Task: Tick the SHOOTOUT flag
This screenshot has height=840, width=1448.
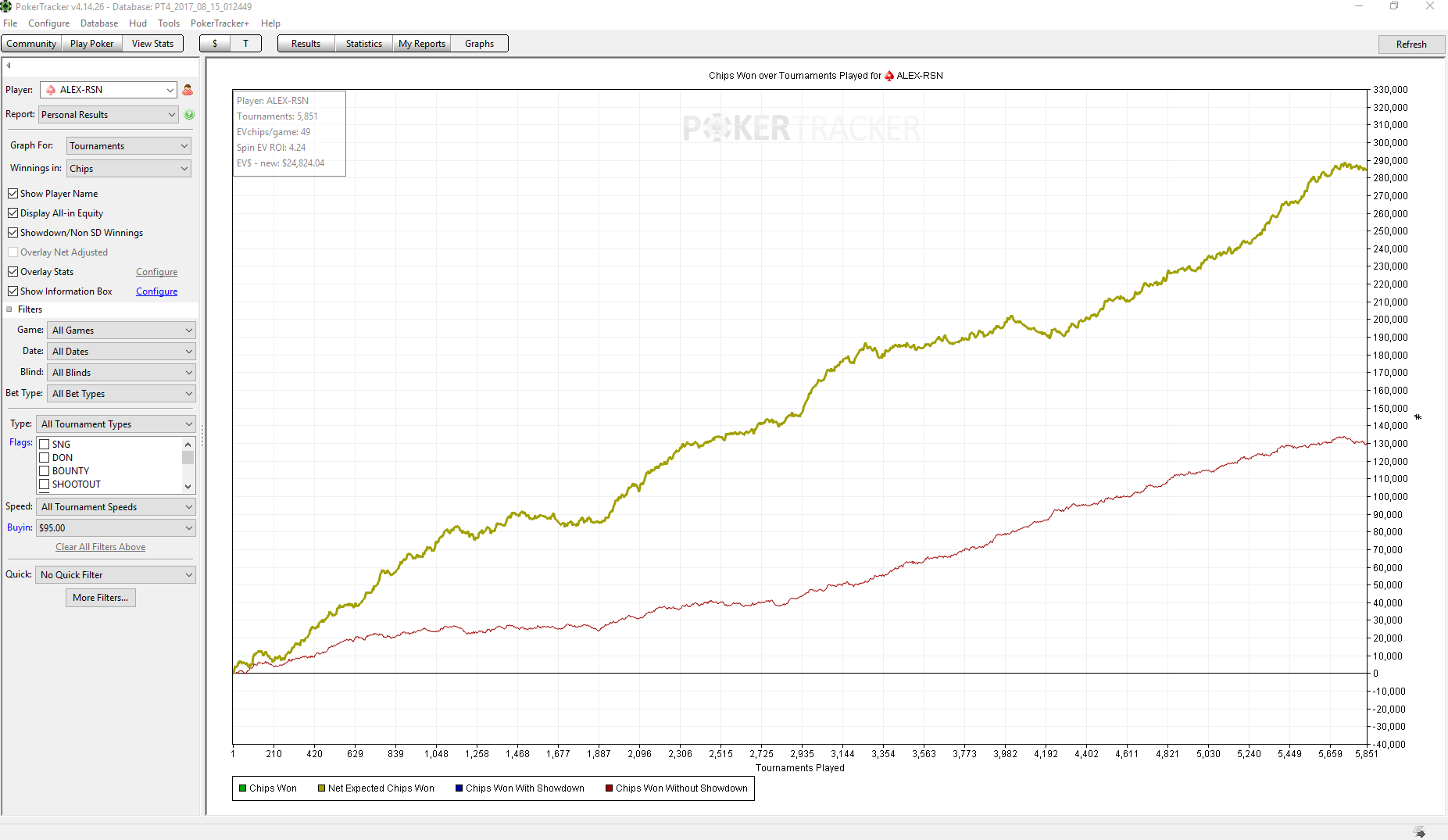Action: (x=45, y=484)
